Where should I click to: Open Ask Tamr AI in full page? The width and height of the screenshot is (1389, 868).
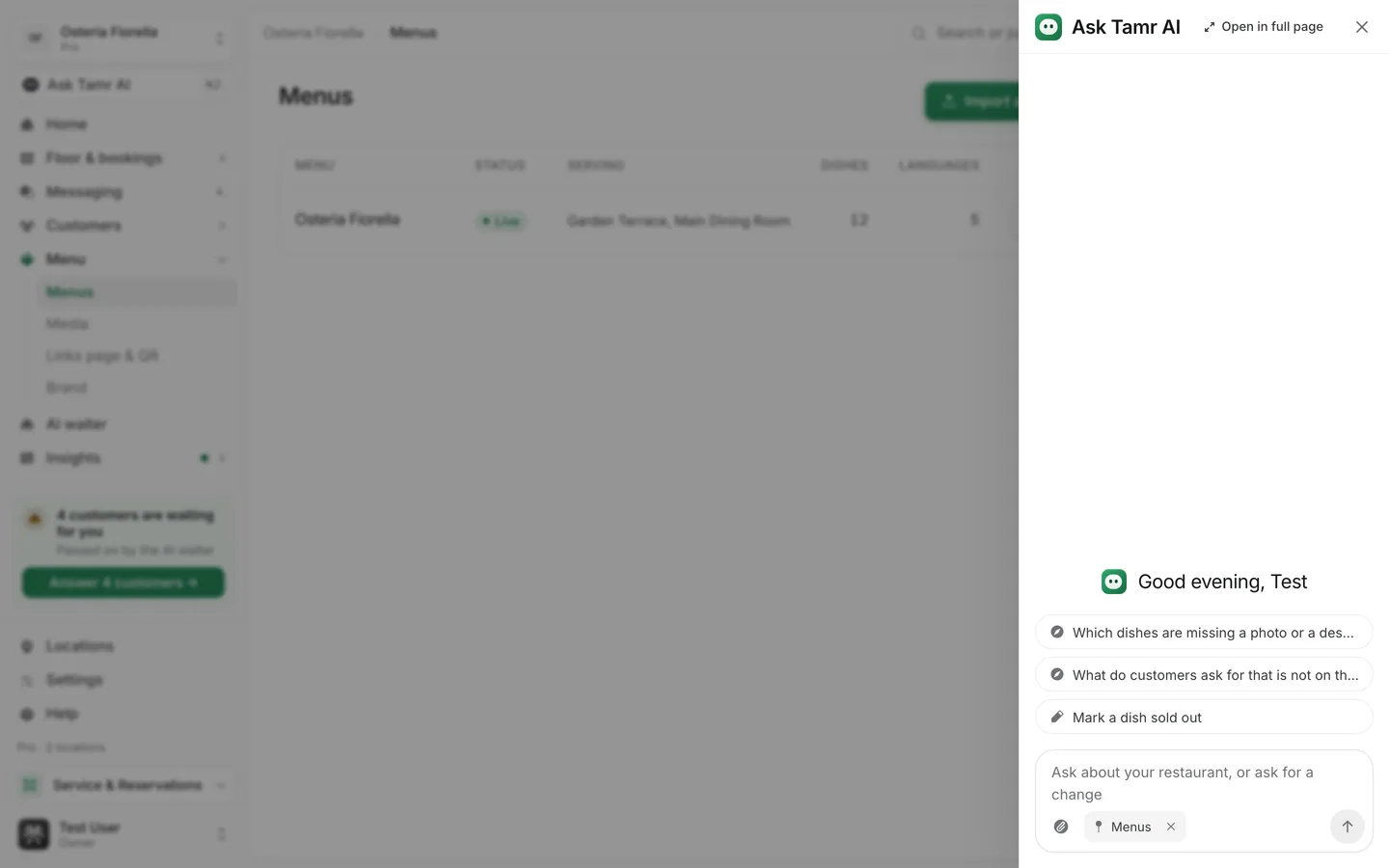click(x=1264, y=27)
